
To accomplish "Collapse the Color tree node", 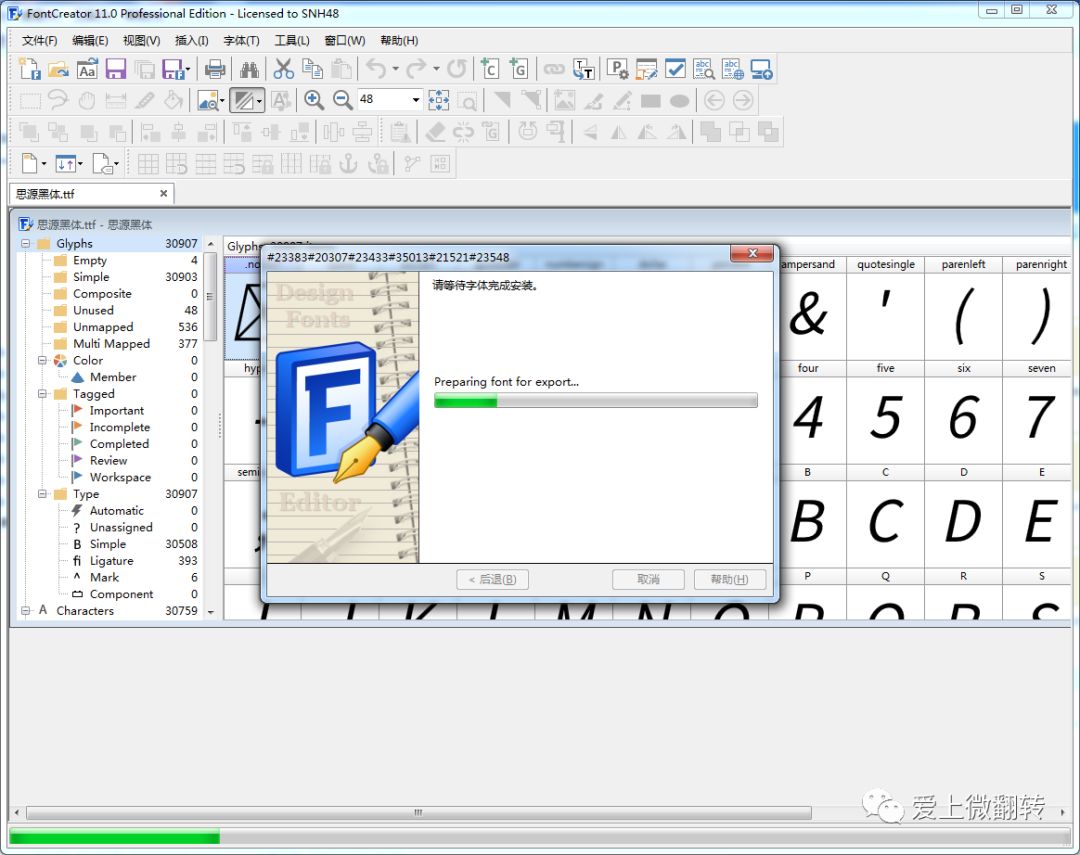I will coord(42,360).
